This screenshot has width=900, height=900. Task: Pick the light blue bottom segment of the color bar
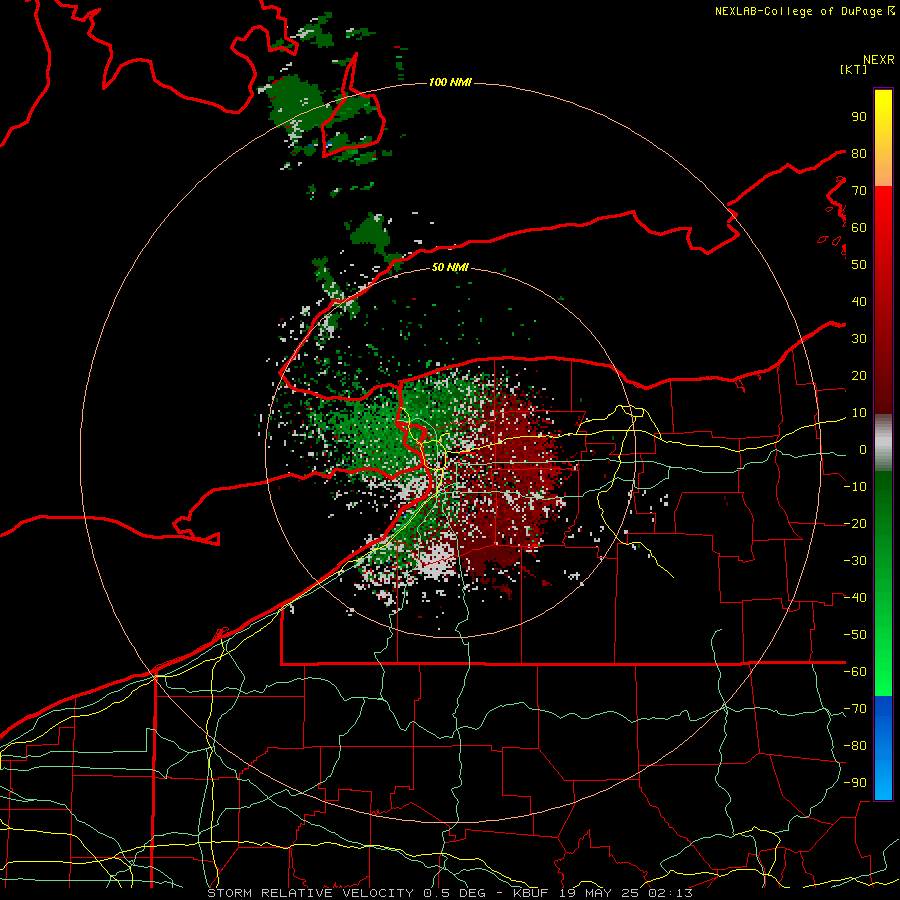point(883,781)
